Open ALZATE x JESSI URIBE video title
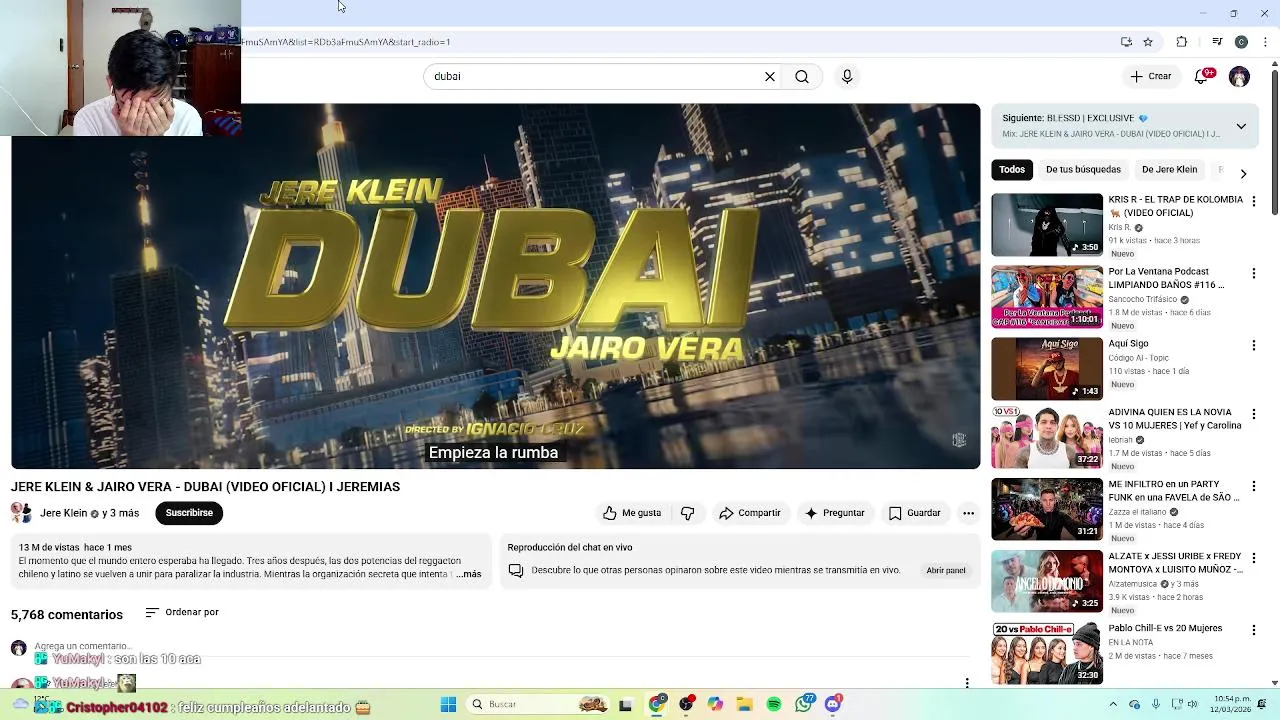This screenshot has width=1280, height=720. coord(1176,563)
